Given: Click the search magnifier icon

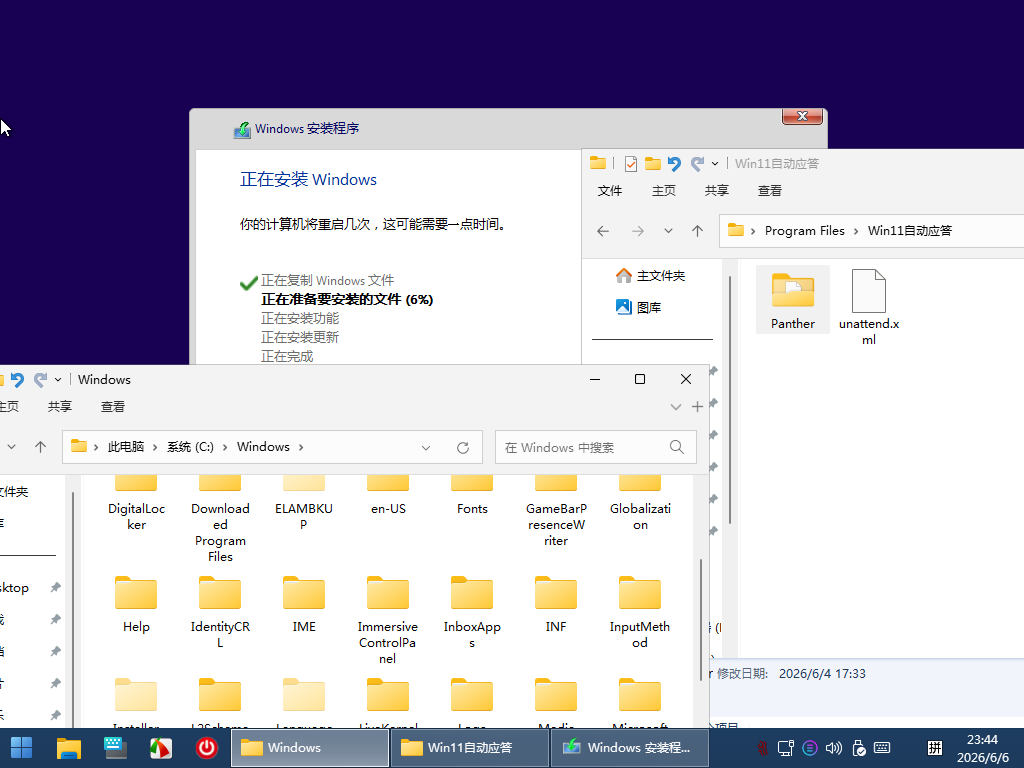Looking at the screenshot, I should (x=677, y=447).
